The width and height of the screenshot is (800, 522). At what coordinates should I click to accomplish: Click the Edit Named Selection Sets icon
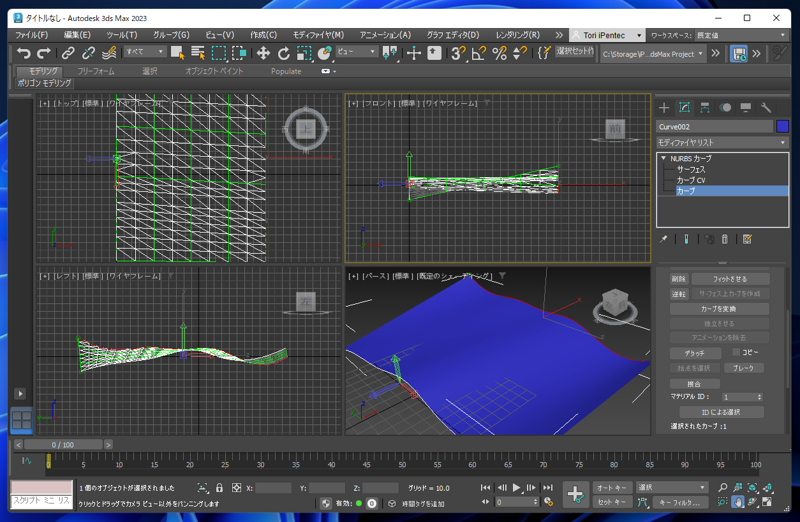[x=544, y=53]
